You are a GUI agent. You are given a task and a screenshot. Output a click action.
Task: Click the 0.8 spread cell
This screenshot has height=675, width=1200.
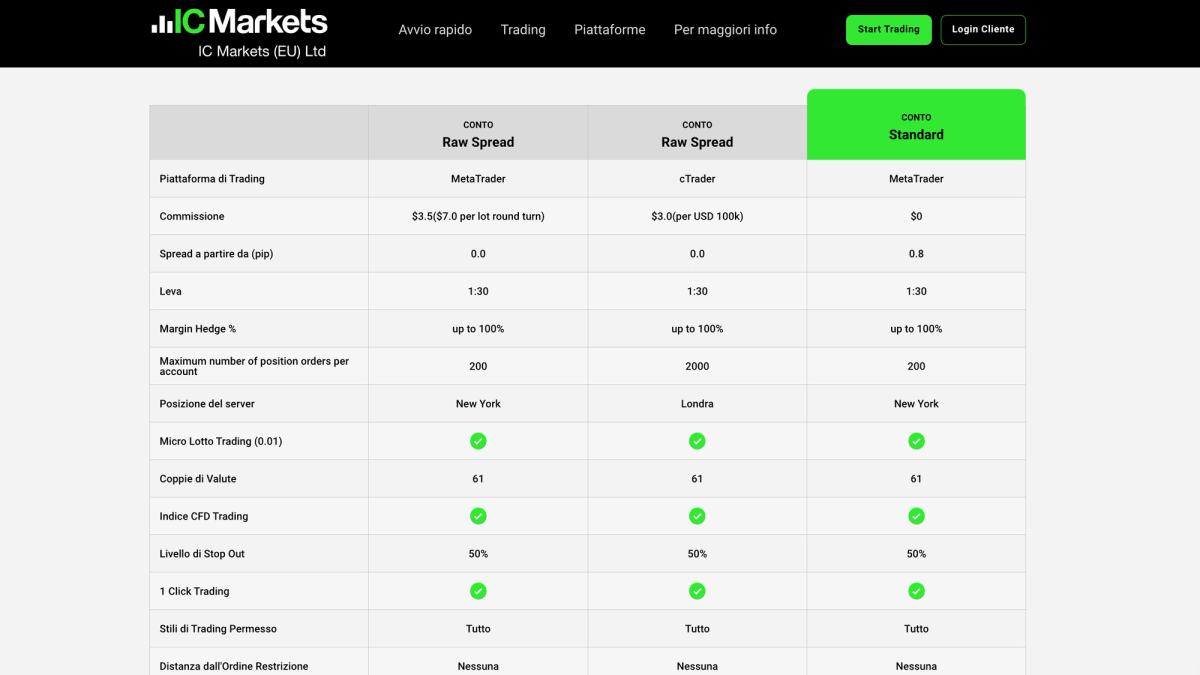click(916, 254)
